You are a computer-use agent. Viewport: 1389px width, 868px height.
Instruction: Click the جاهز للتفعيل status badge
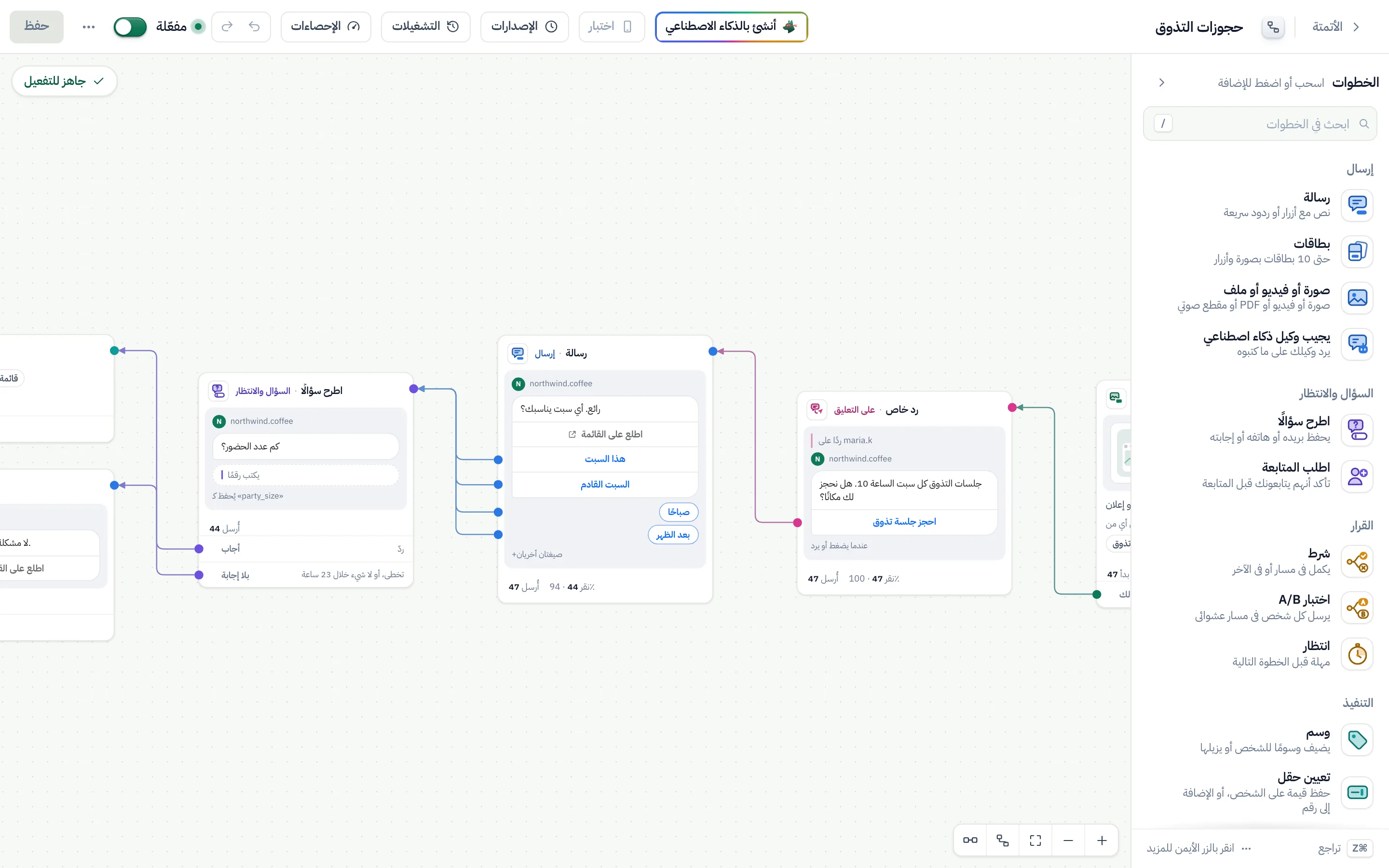(64, 81)
